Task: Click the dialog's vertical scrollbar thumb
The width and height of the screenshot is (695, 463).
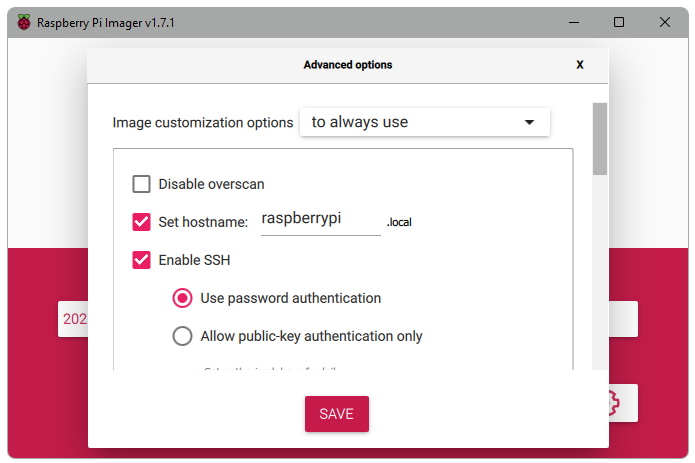Action: (x=599, y=138)
